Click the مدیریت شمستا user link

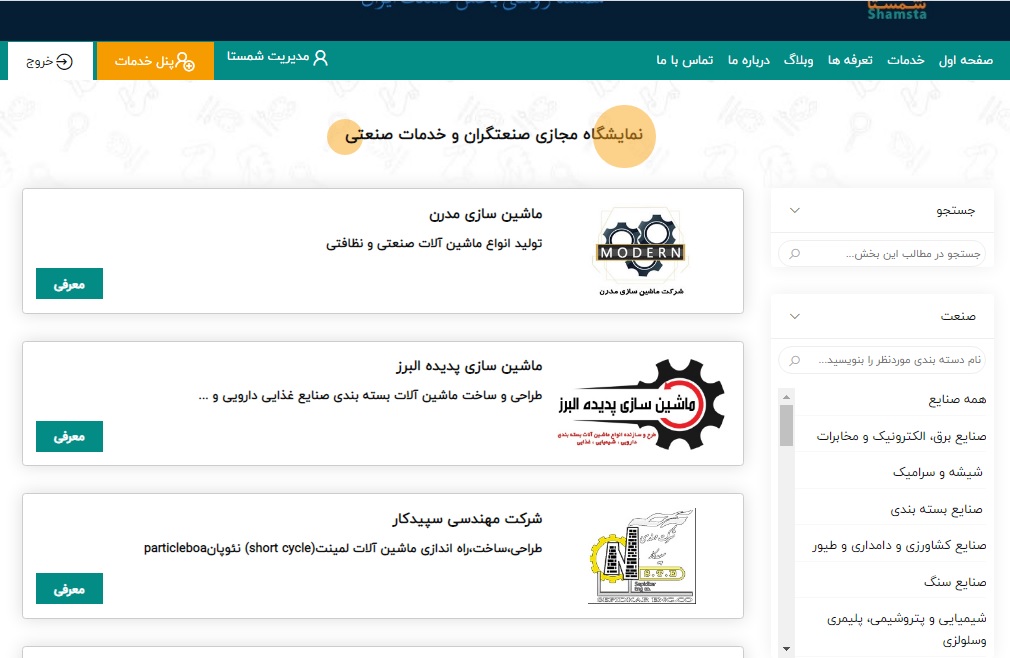pyautogui.click(x=277, y=57)
